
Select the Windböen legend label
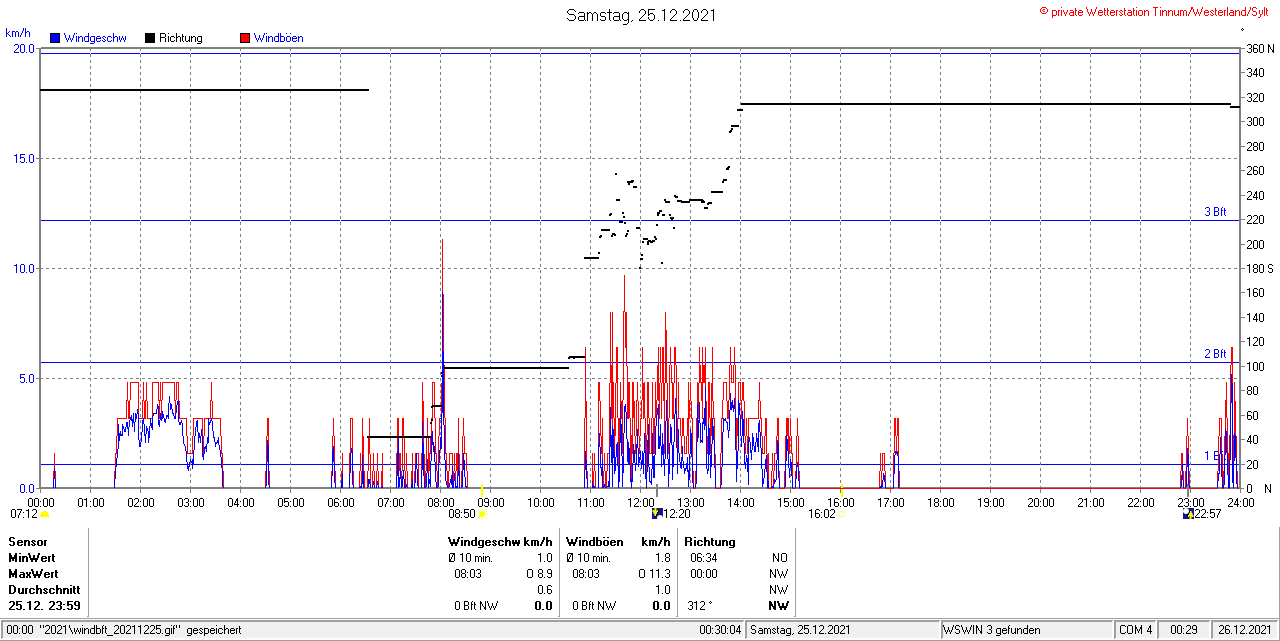pyautogui.click(x=279, y=38)
